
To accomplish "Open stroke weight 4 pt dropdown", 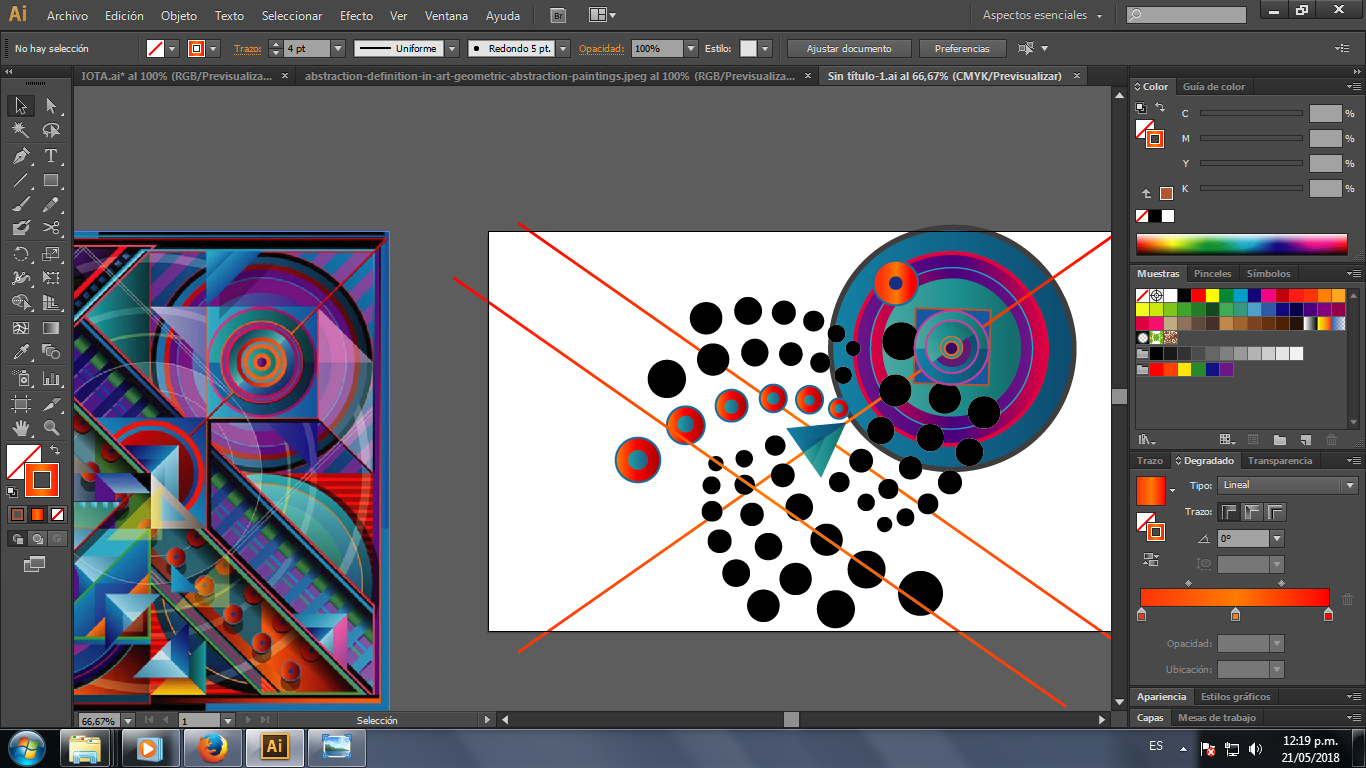I will [337, 48].
